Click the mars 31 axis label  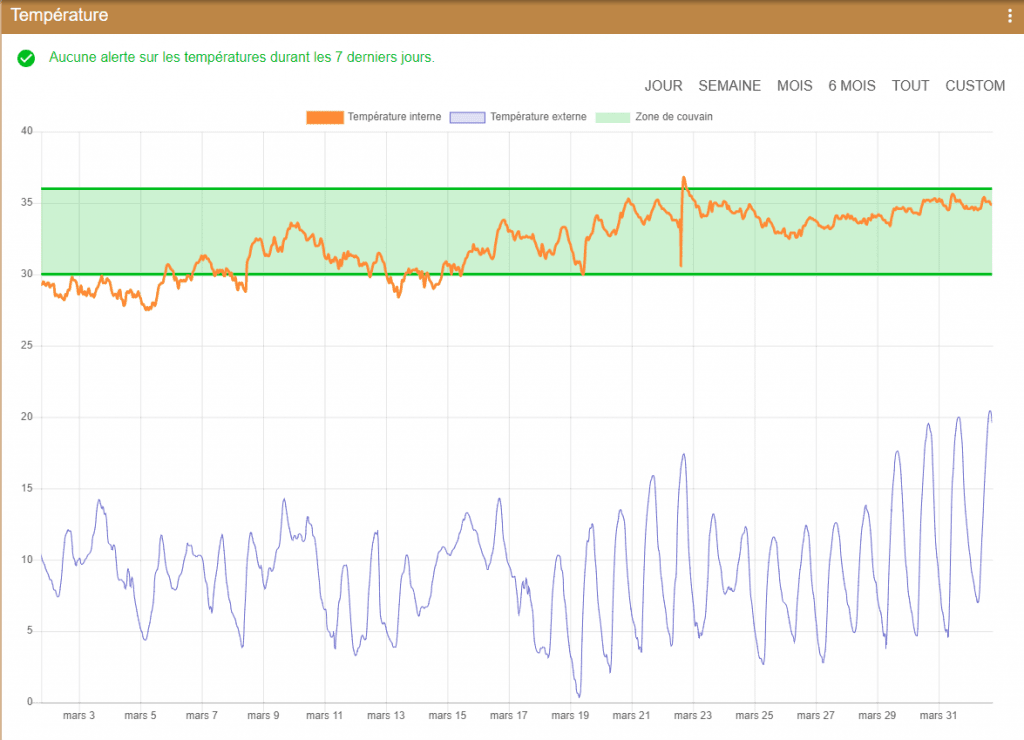[x=938, y=715]
